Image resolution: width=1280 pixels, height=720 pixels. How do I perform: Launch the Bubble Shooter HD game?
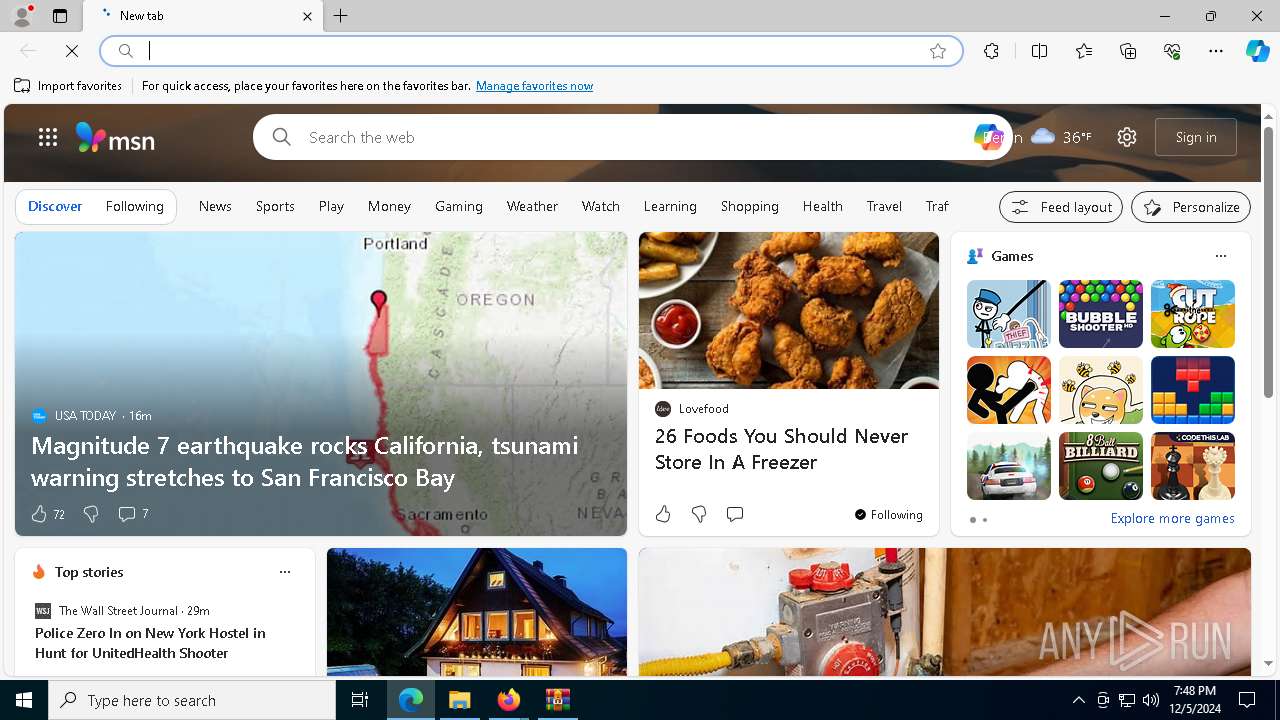[1101, 314]
